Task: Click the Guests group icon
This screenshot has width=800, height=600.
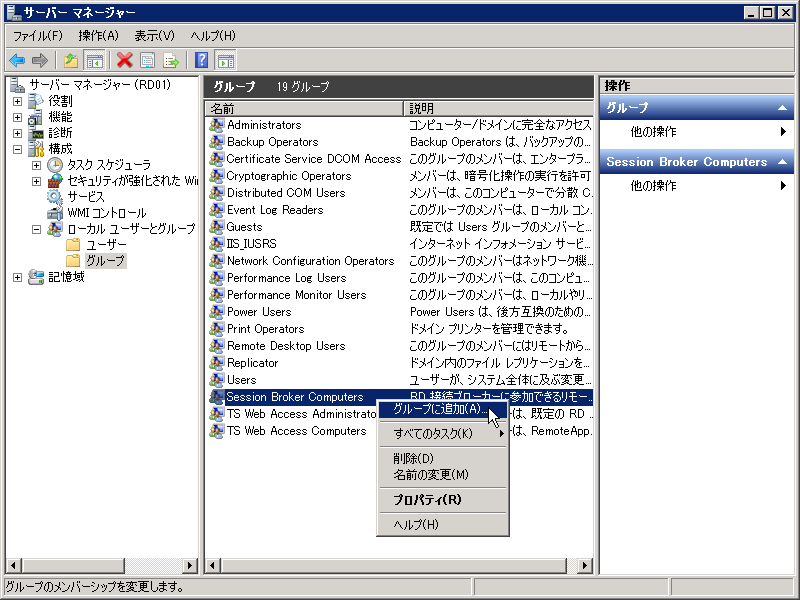Action: click(216, 227)
